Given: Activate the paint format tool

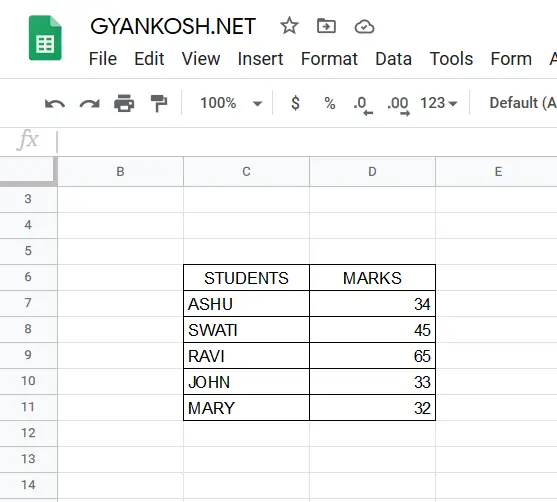Looking at the screenshot, I should pyautogui.click(x=158, y=103).
